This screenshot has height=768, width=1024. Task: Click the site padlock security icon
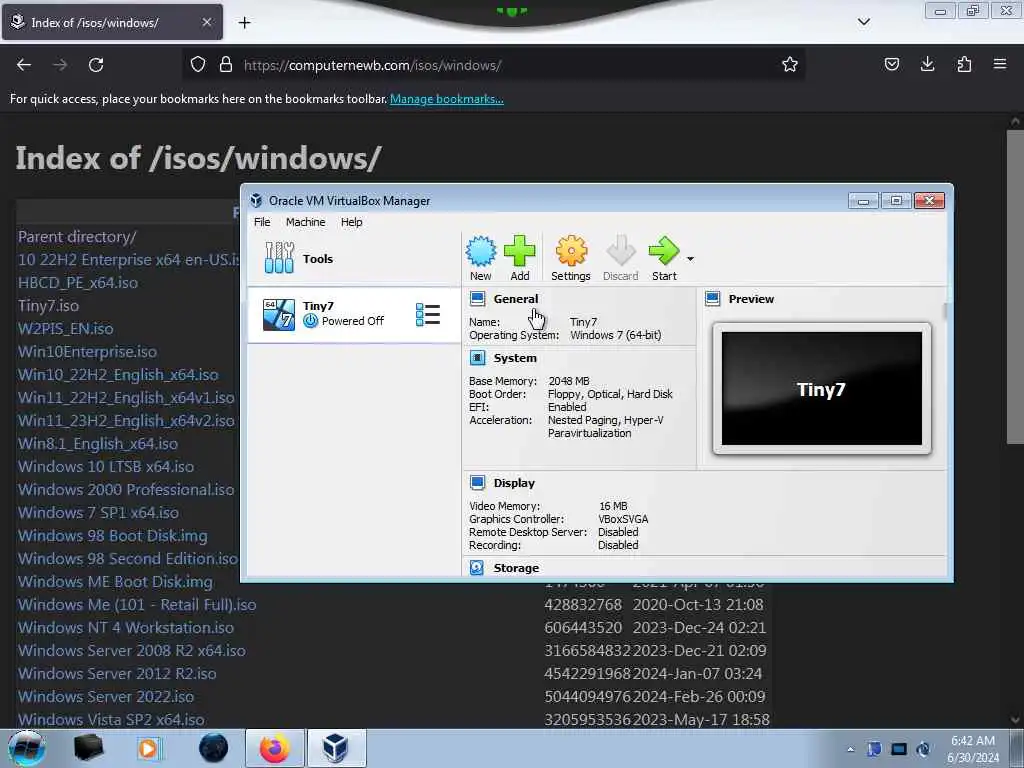[226, 65]
